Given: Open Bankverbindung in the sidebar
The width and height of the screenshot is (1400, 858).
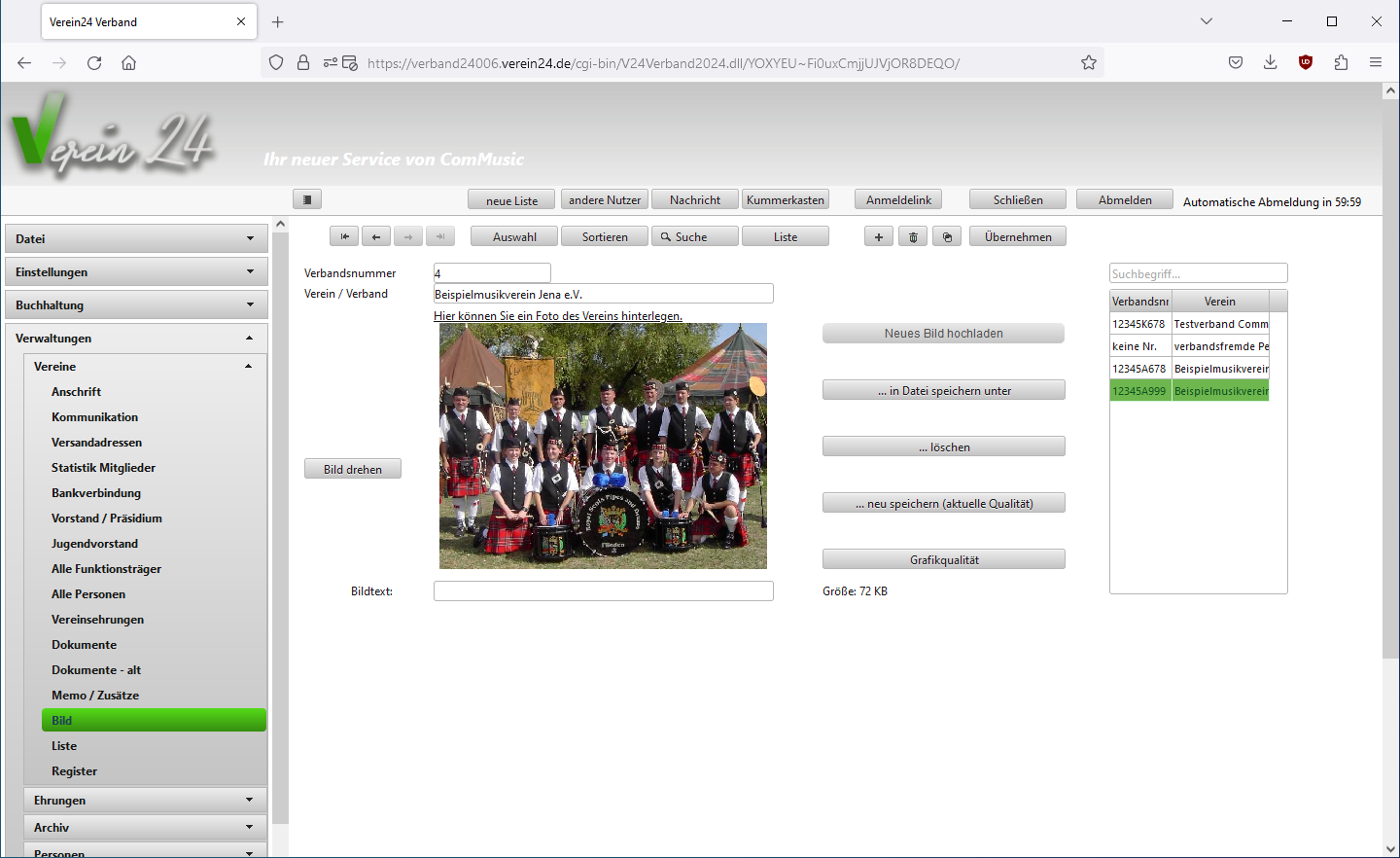Looking at the screenshot, I should coord(96,493).
